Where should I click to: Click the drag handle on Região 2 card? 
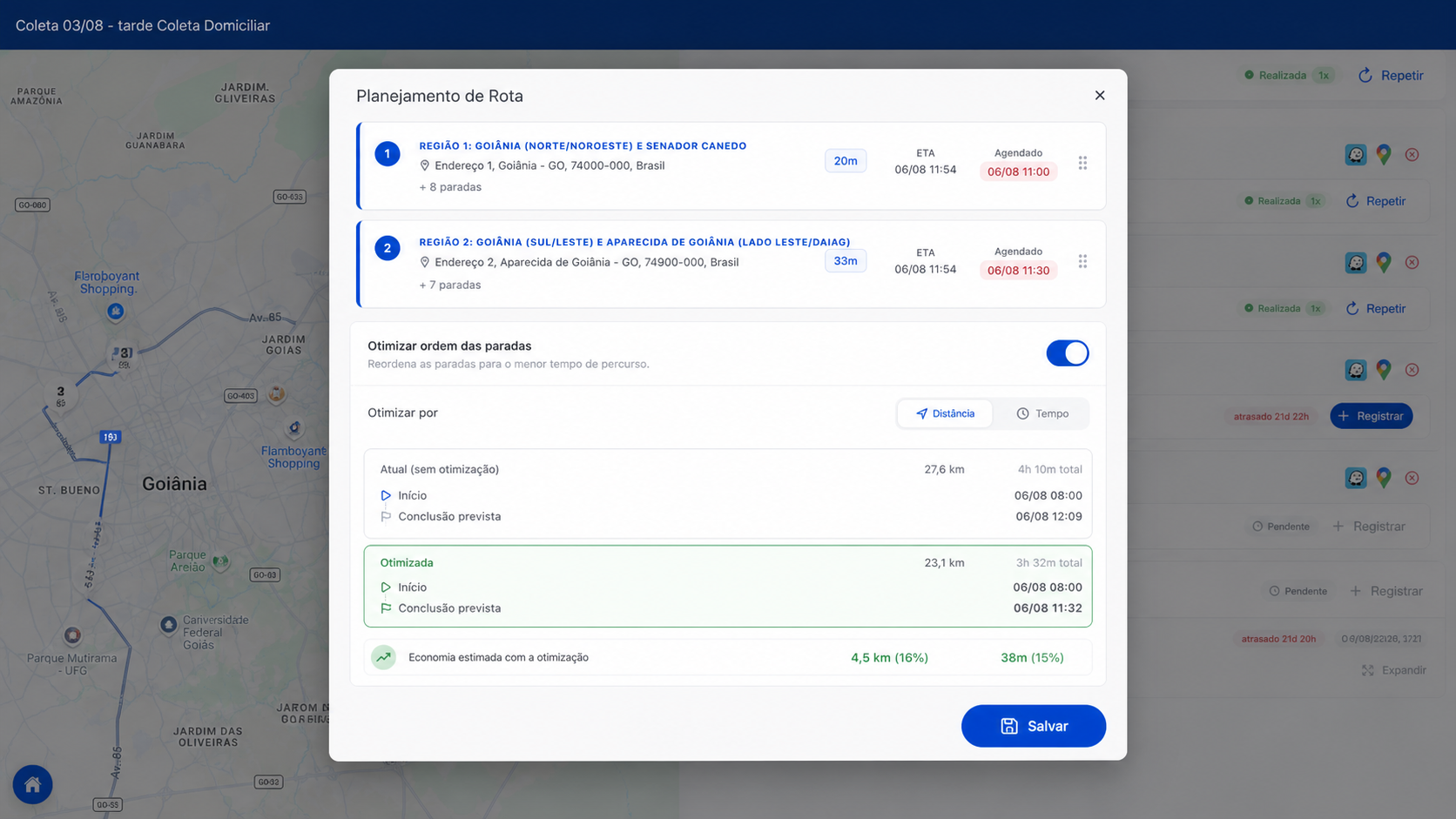pyautogui.click(x=1082, y=261)
